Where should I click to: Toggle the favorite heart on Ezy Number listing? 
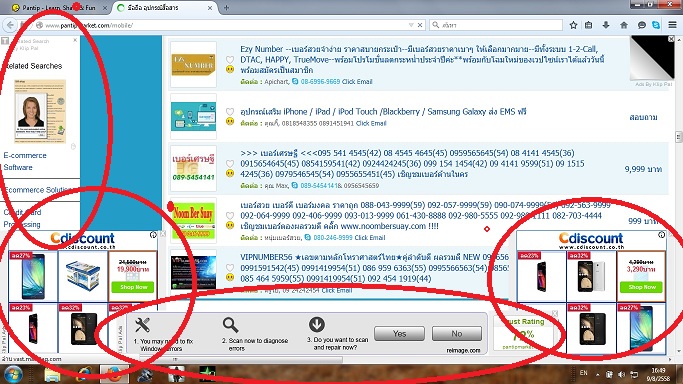pyautogui.click(x=230, y=60)
